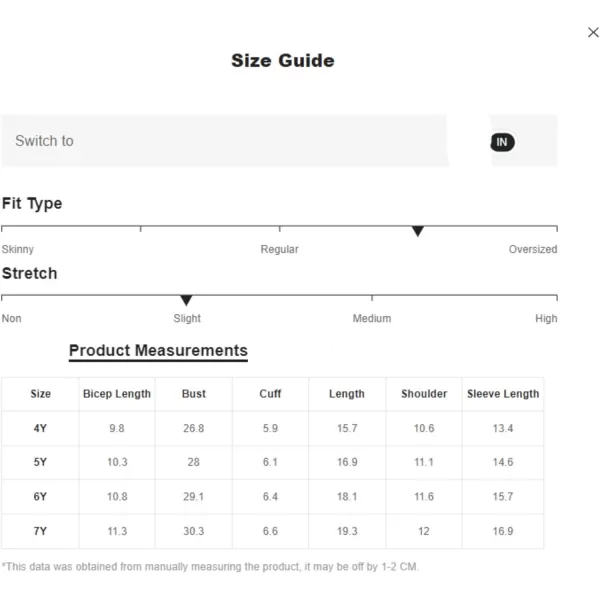Screen dimensions: 600x600
Task: Select the 7Y size row
Action: pyautogui.click(x=272, y=531)
